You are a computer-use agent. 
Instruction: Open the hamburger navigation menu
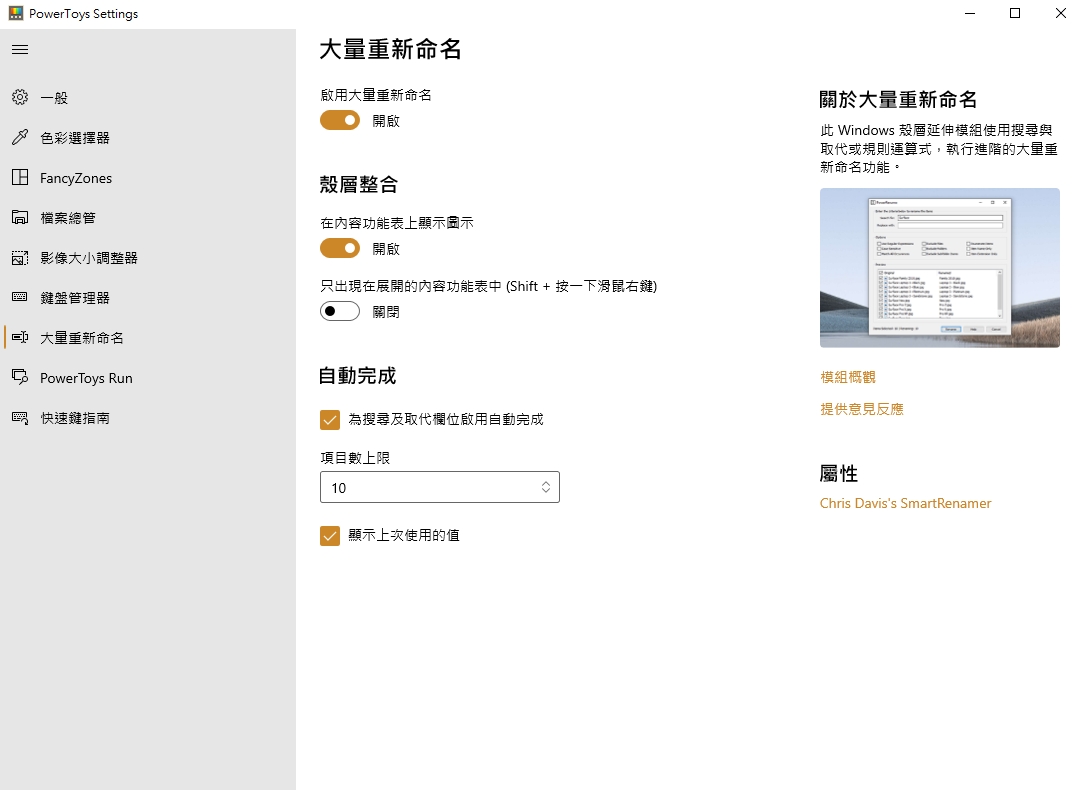pos(20,50)
